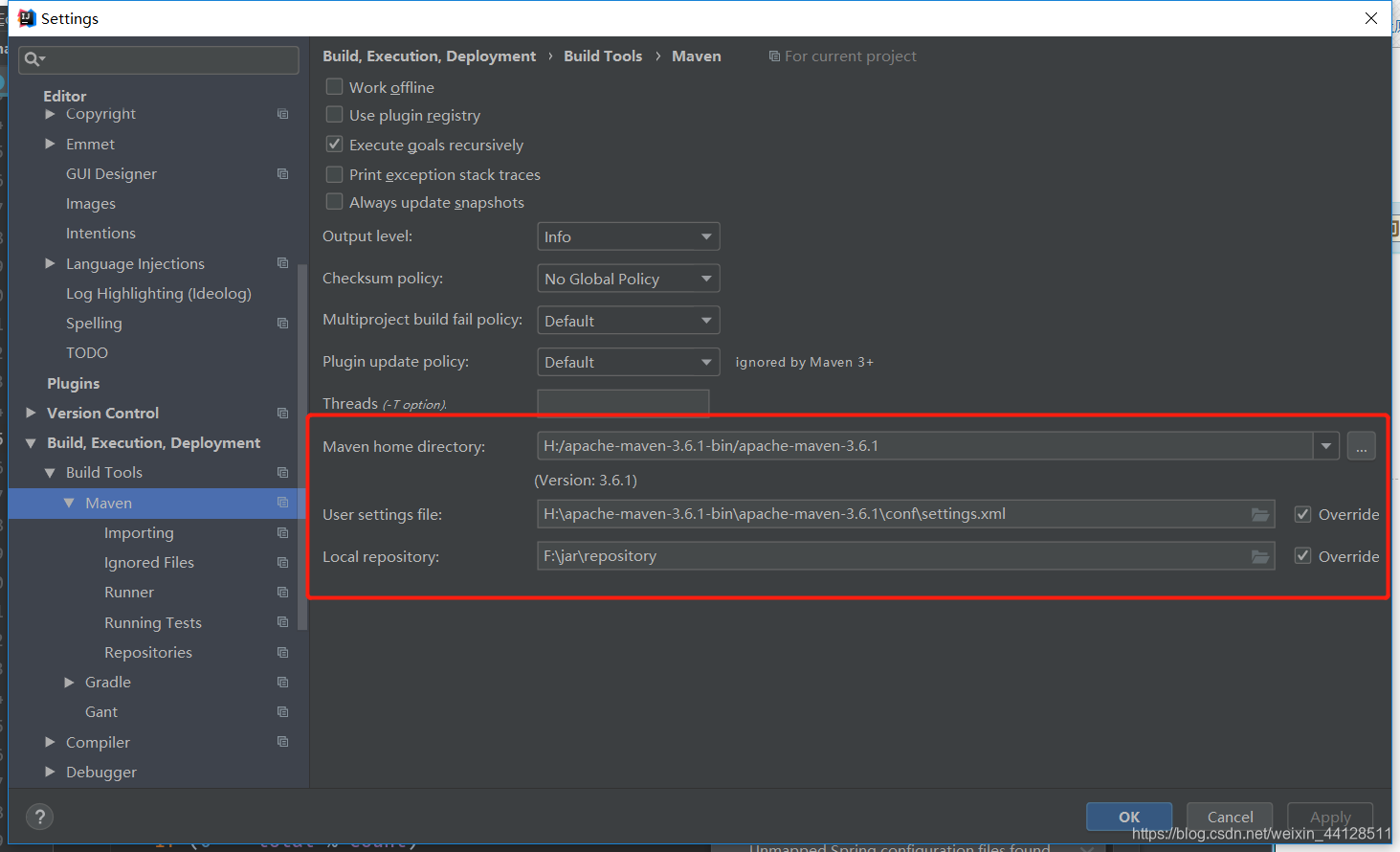This screenshot has height=852, width=1400.
Task: Click project-level icon next to Repositories
Action: (x=282, y=653)
